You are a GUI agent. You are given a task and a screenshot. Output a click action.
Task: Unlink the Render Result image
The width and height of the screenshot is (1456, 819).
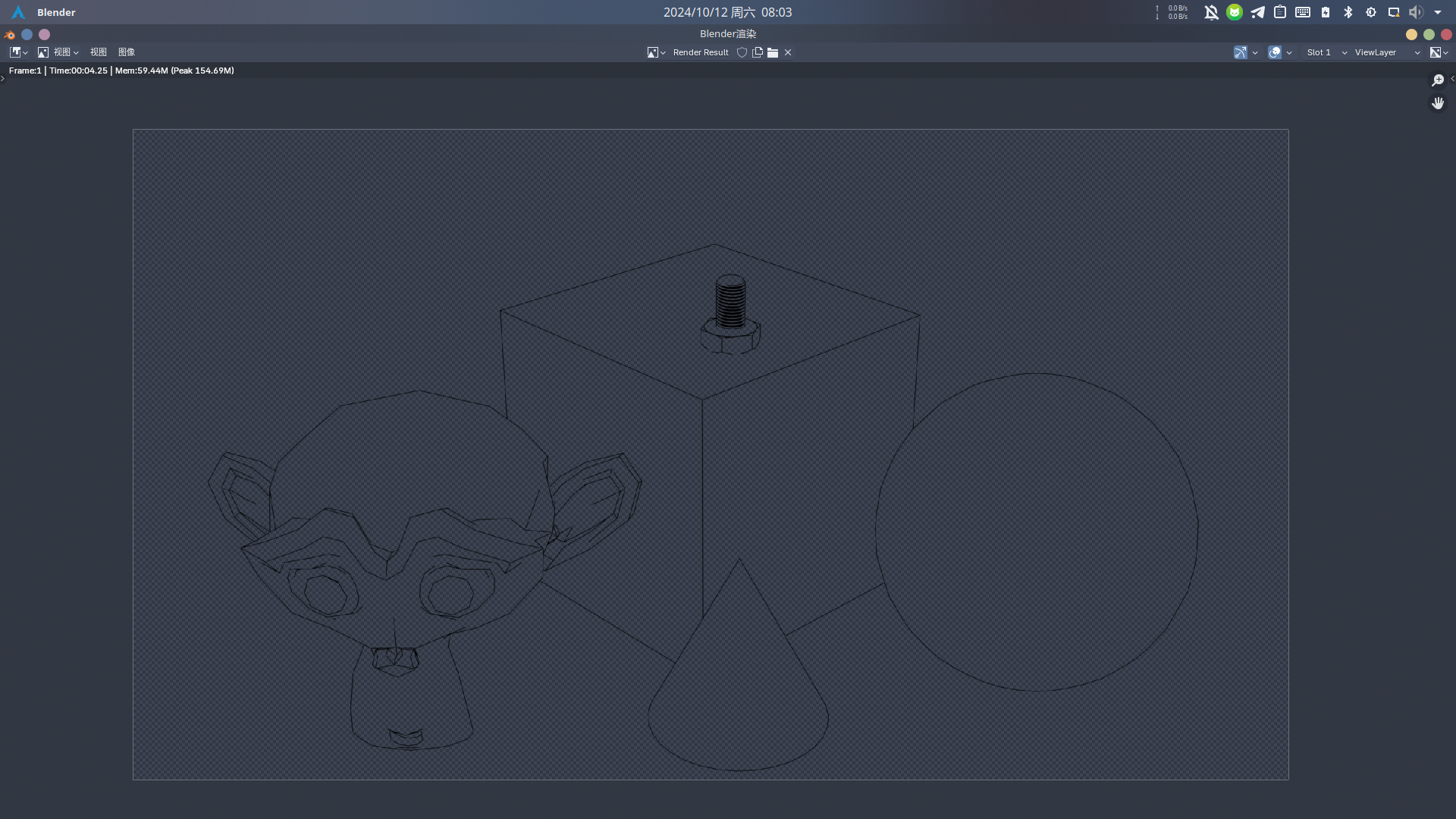[788, 52]
